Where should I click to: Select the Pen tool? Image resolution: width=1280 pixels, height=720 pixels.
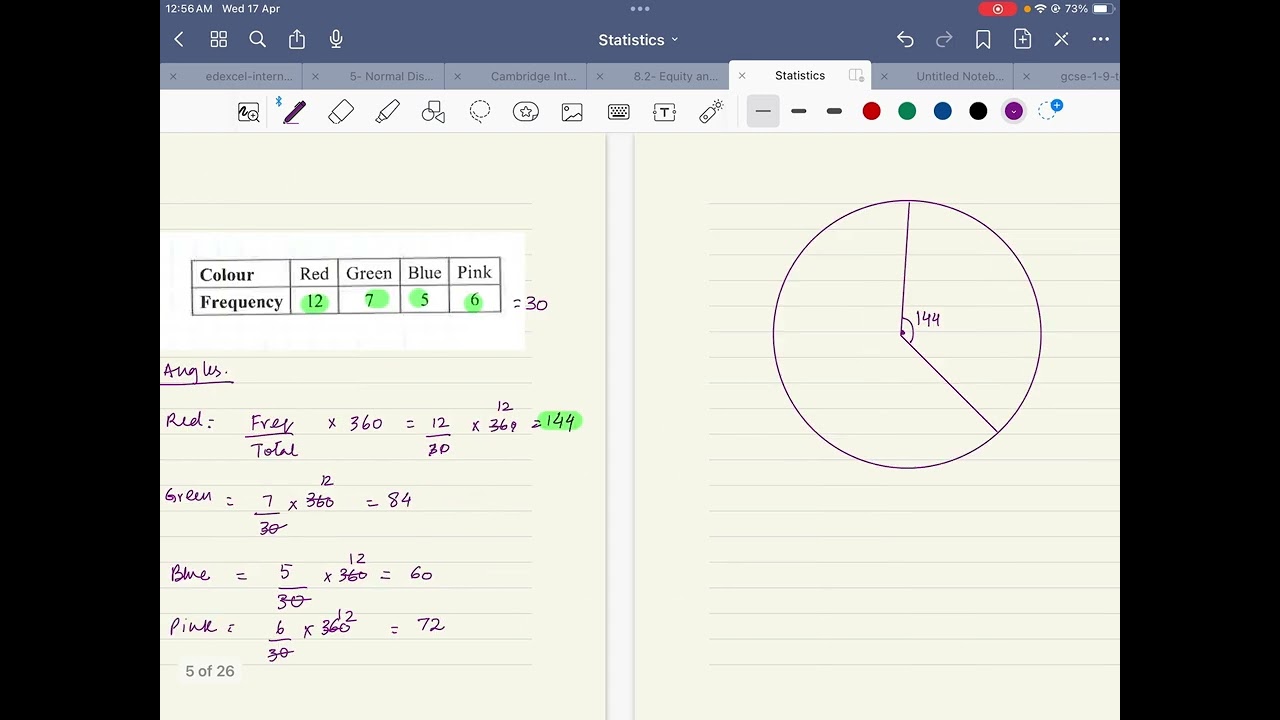[293, 111]
